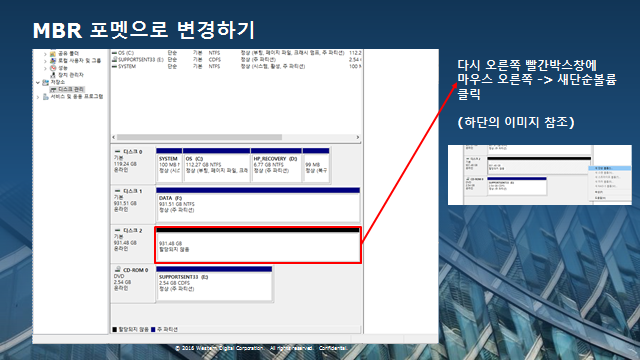This screenshot has width=640, height=360.
Task: Click the black unallocated legend swatch
Action: click(x=115, y=329)
